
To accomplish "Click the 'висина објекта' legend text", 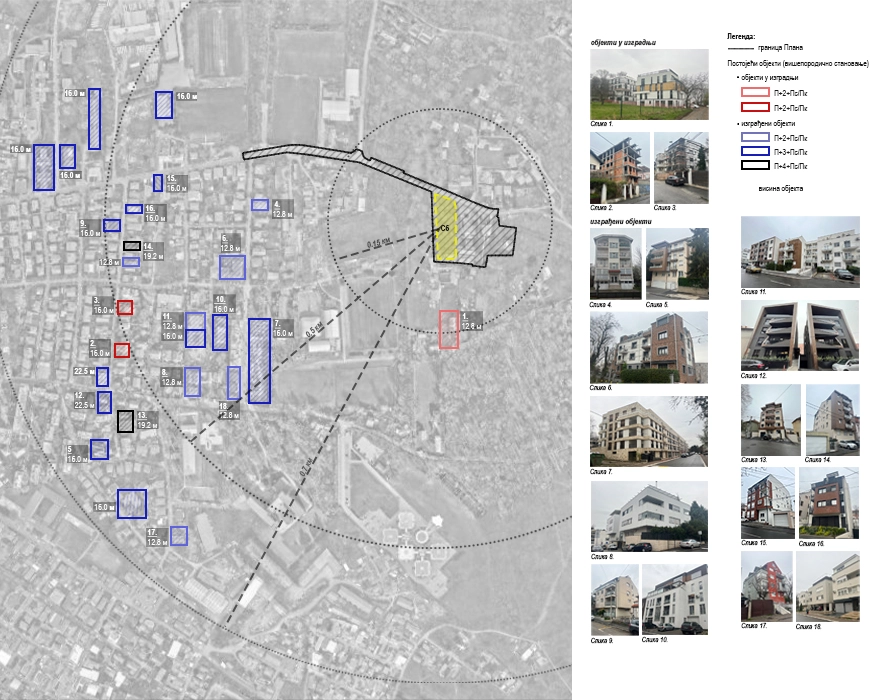I will pyautogui.click(x=781, y=189).
